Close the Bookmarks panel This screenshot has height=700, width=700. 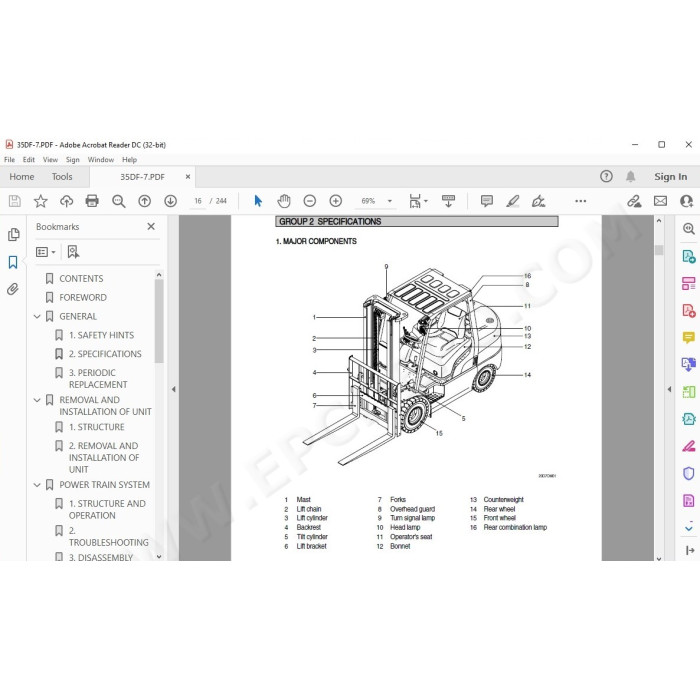(x=151, y=226)
